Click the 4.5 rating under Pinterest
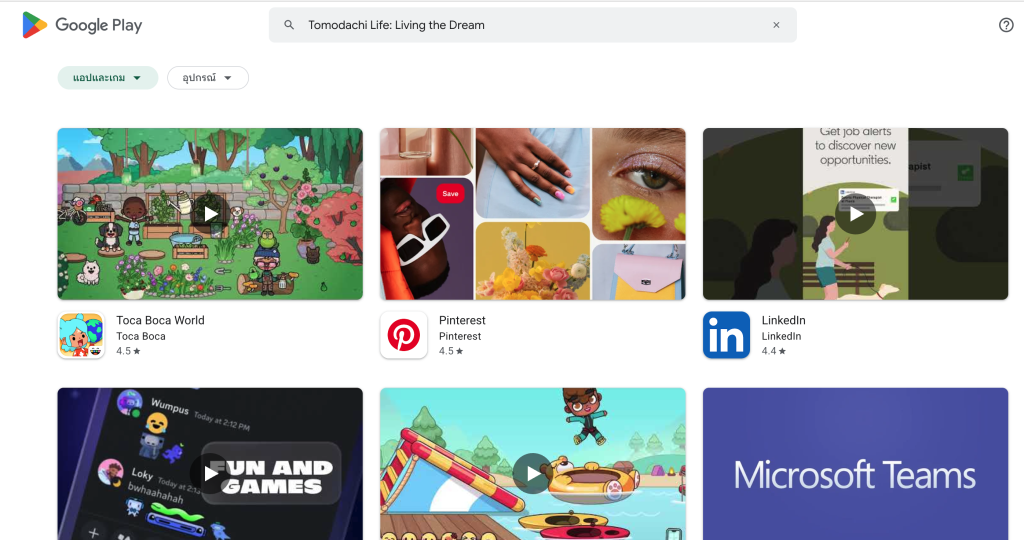 (451, 351)
